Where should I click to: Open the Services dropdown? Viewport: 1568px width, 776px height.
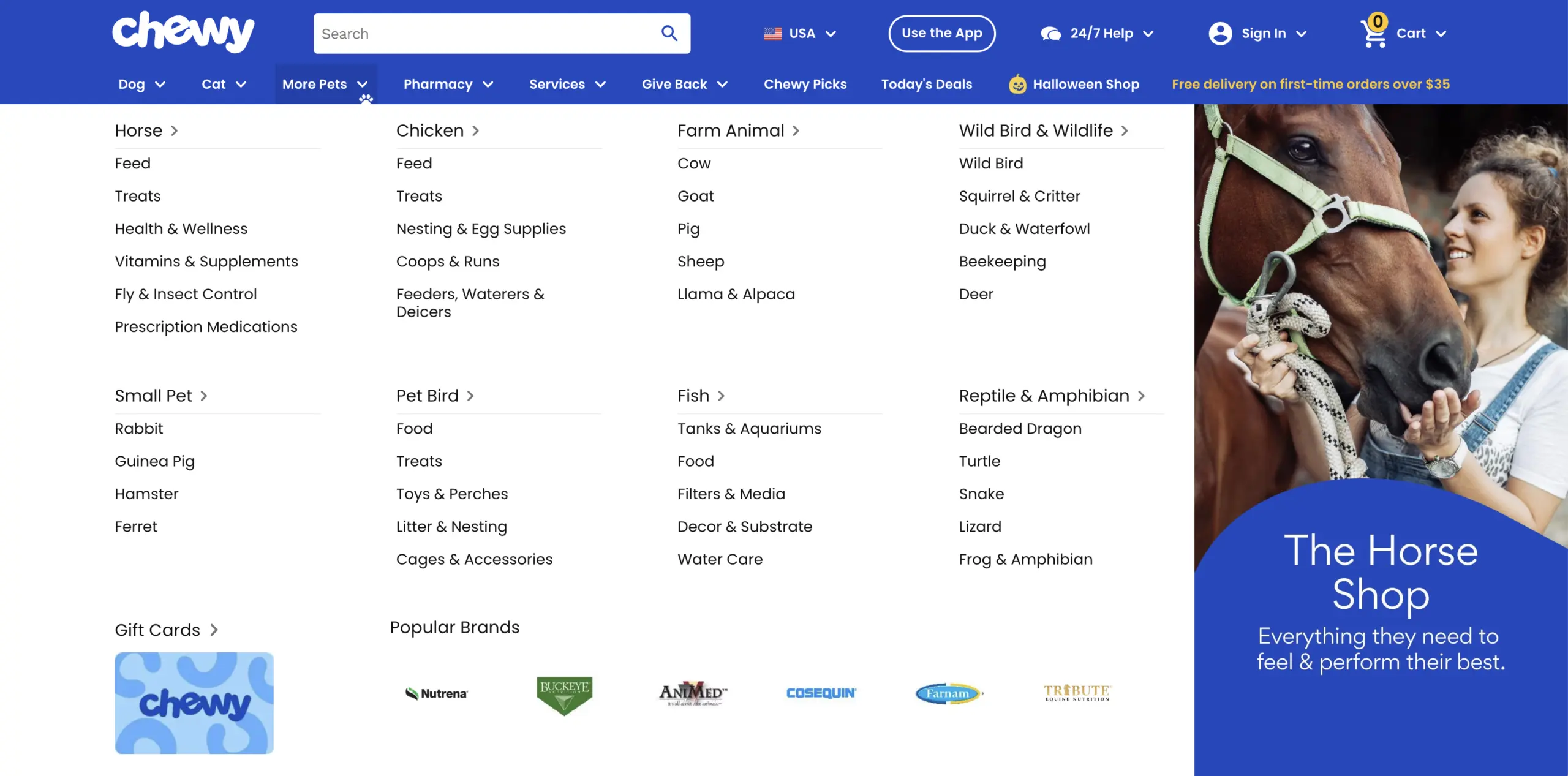click(x=567, y=85)
